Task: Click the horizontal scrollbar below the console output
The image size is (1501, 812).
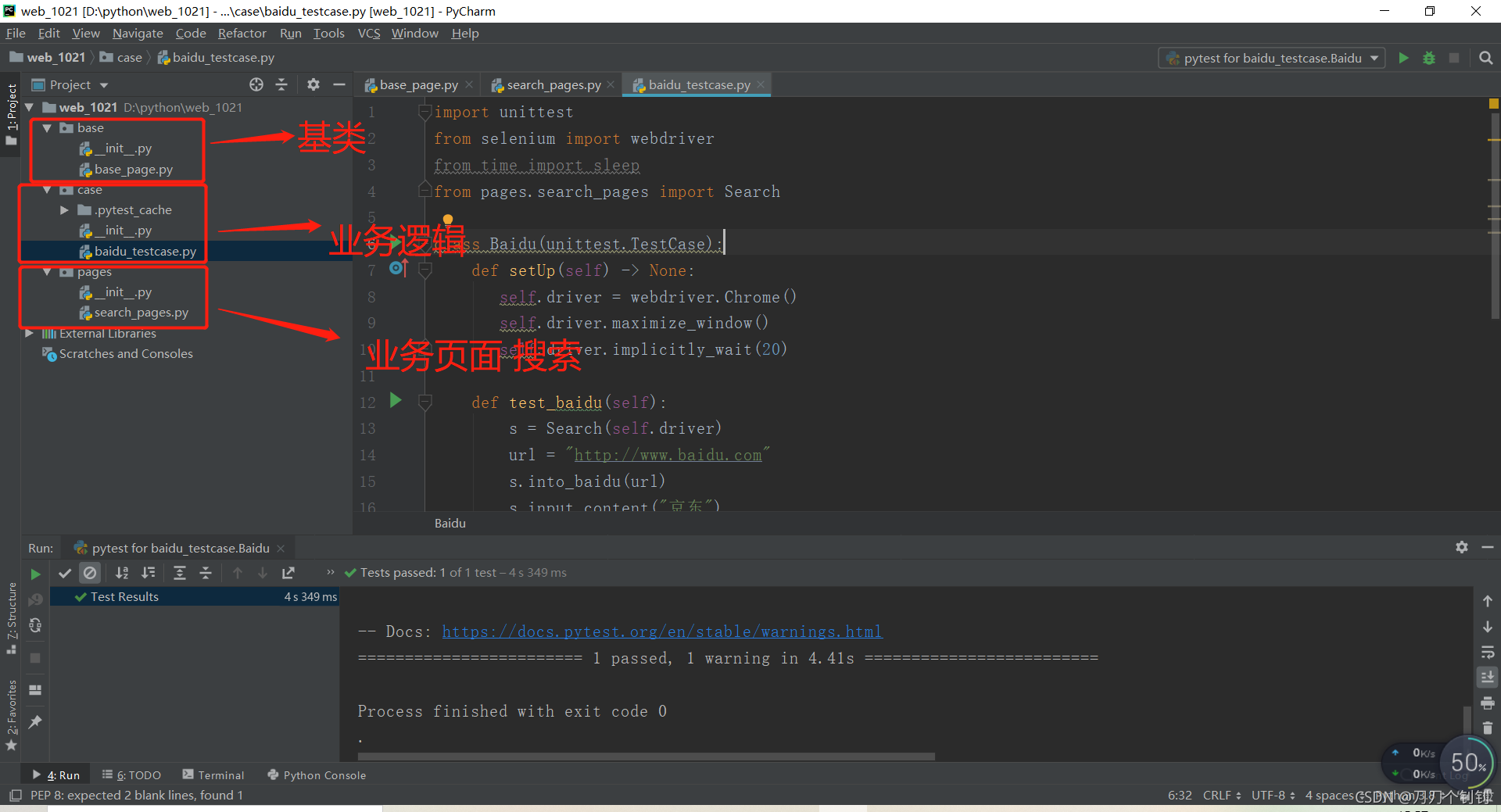Action: pyautogui.click(x=645, y=757)
